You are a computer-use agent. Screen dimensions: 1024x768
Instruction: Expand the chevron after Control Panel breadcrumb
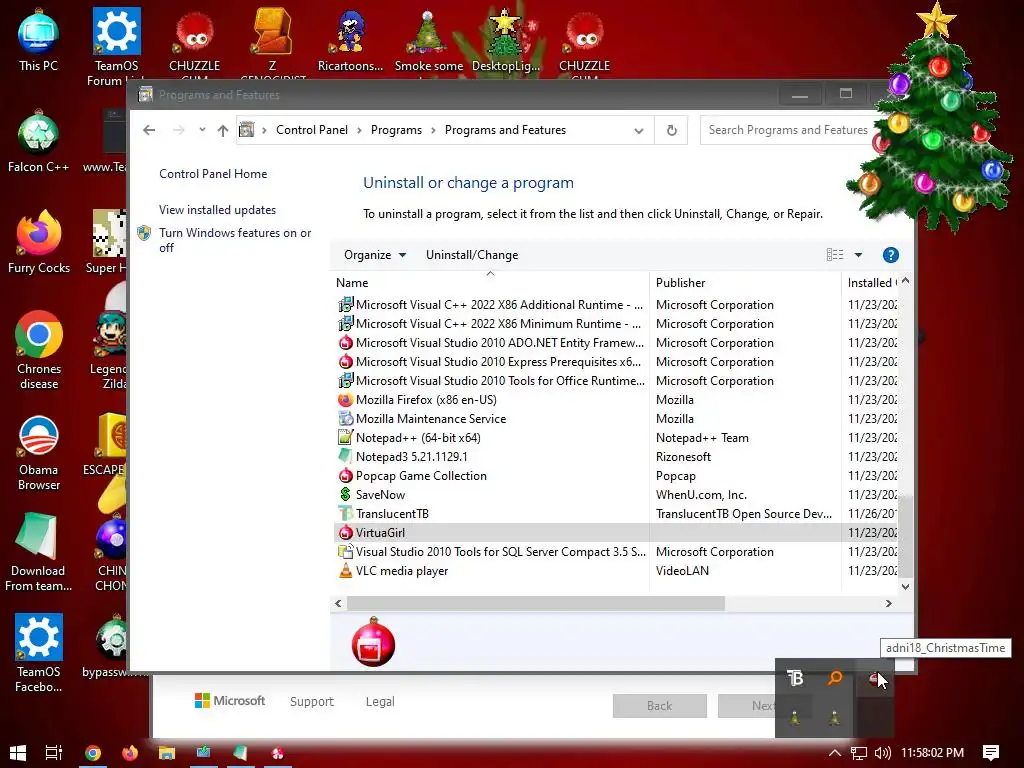(x=359, y=130)
